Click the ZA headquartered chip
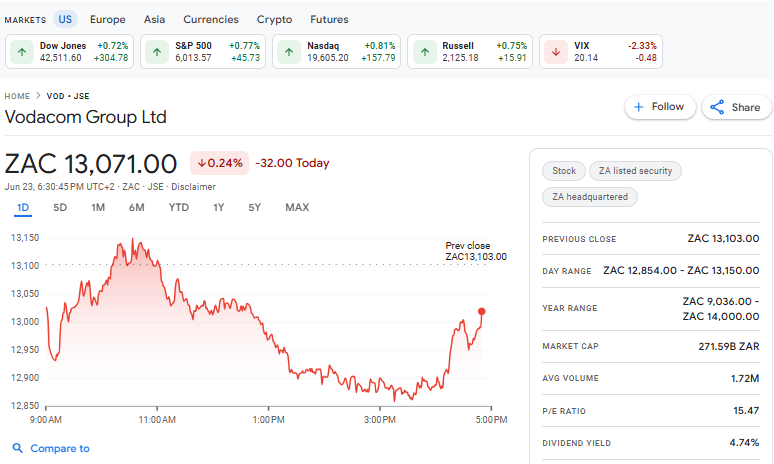The width and height of the screenshot is (774, 464). point(590,197)
